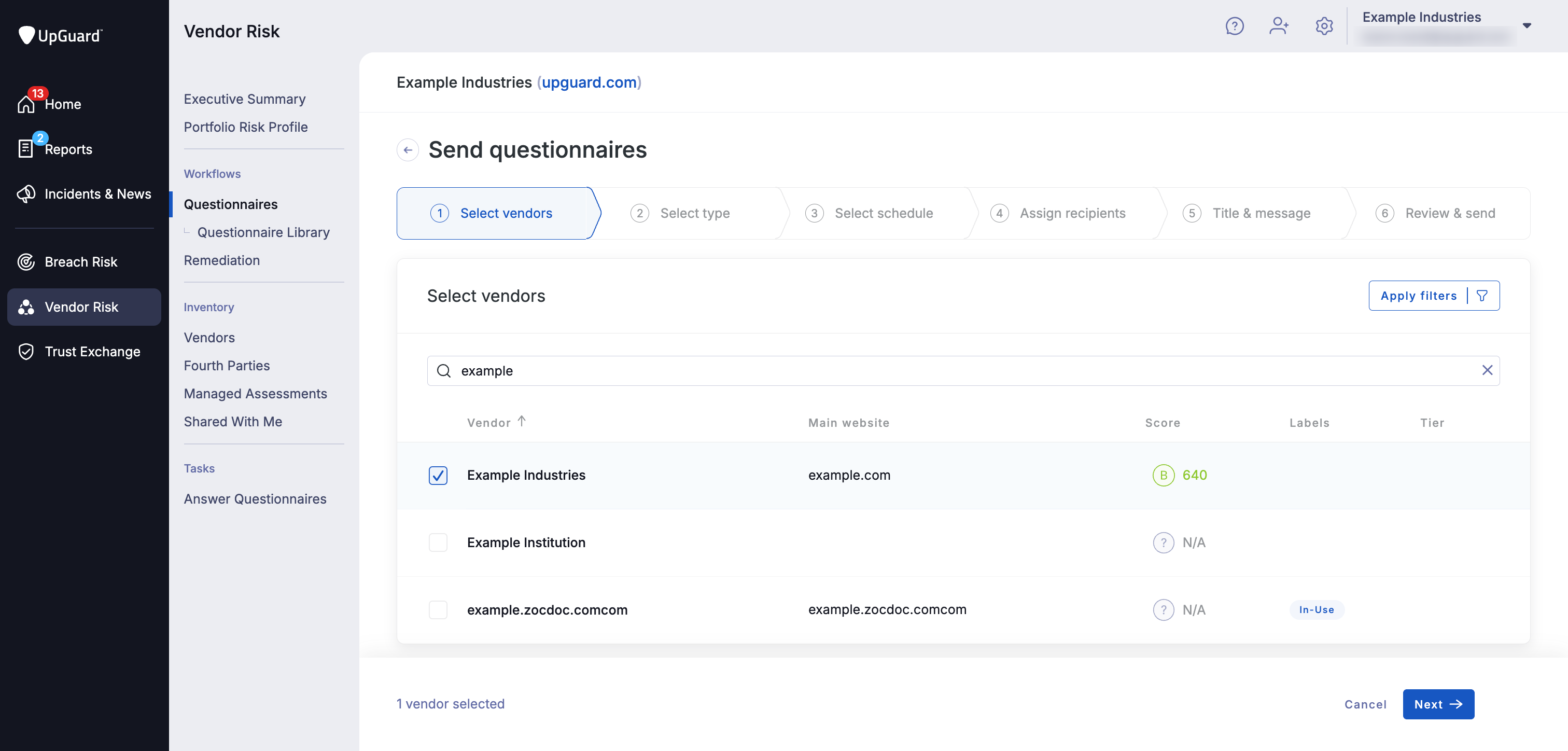Viewport: 1568px width, 751px height.
Task: Open Breach Risk in the sidebar
Action: tap(25, 262)
